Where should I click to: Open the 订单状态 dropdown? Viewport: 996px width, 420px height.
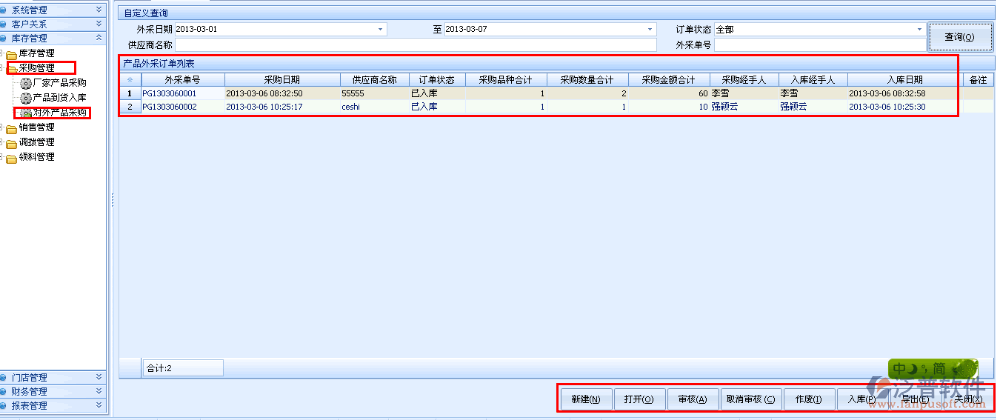(x=919, y=30)
